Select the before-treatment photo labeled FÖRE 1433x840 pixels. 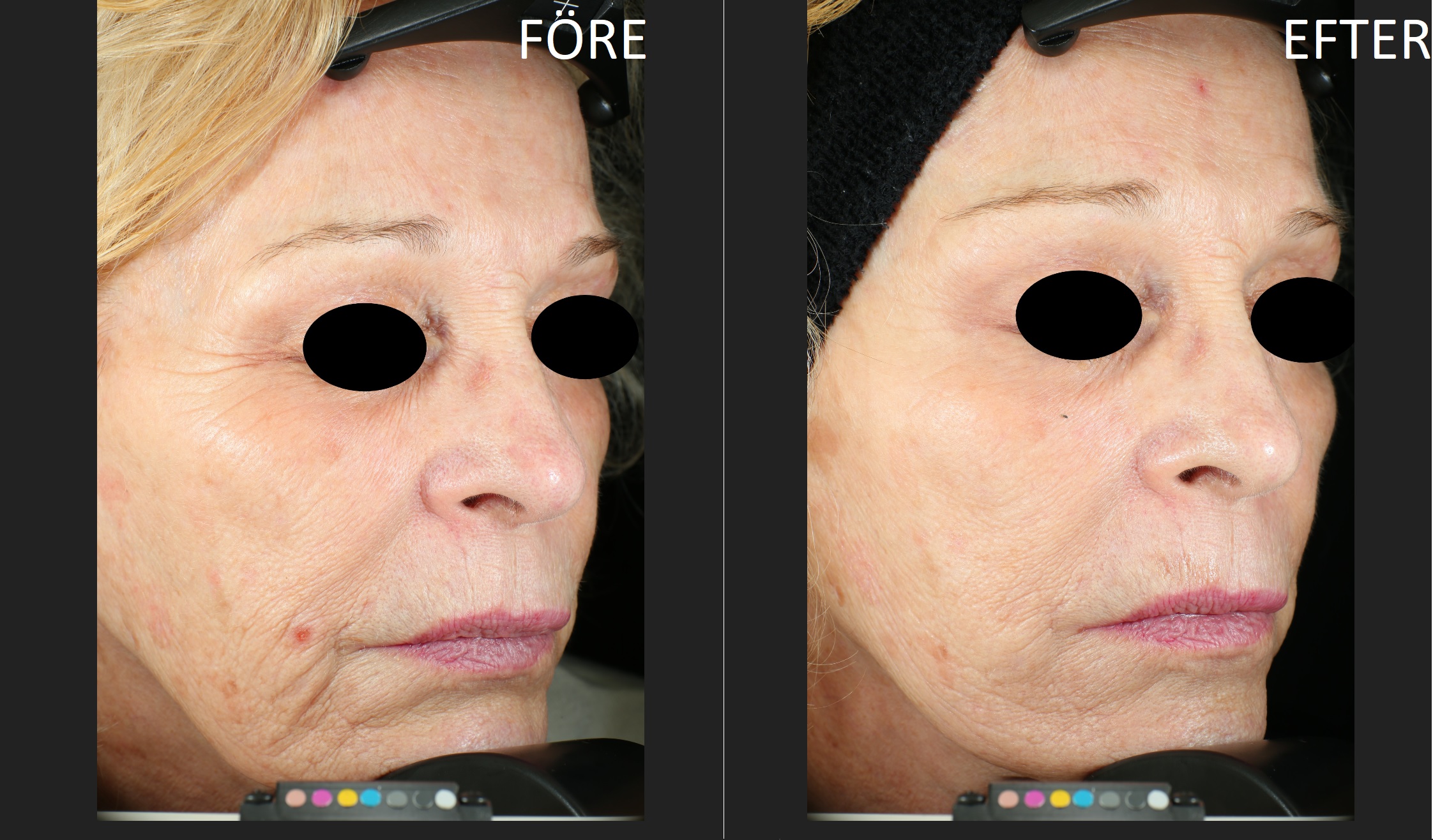click(370, 410)
